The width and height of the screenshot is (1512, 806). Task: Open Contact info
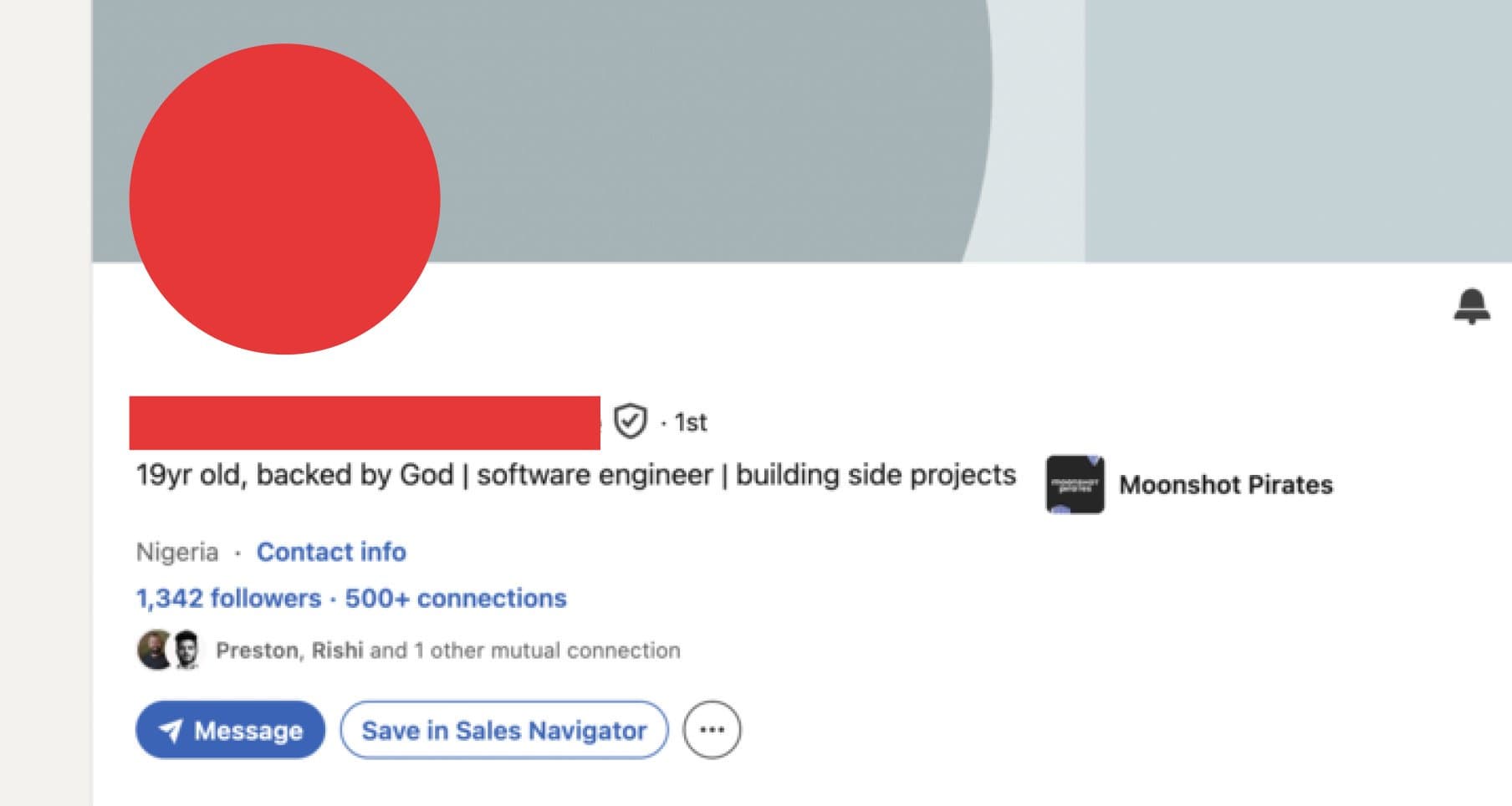point(332,552)
